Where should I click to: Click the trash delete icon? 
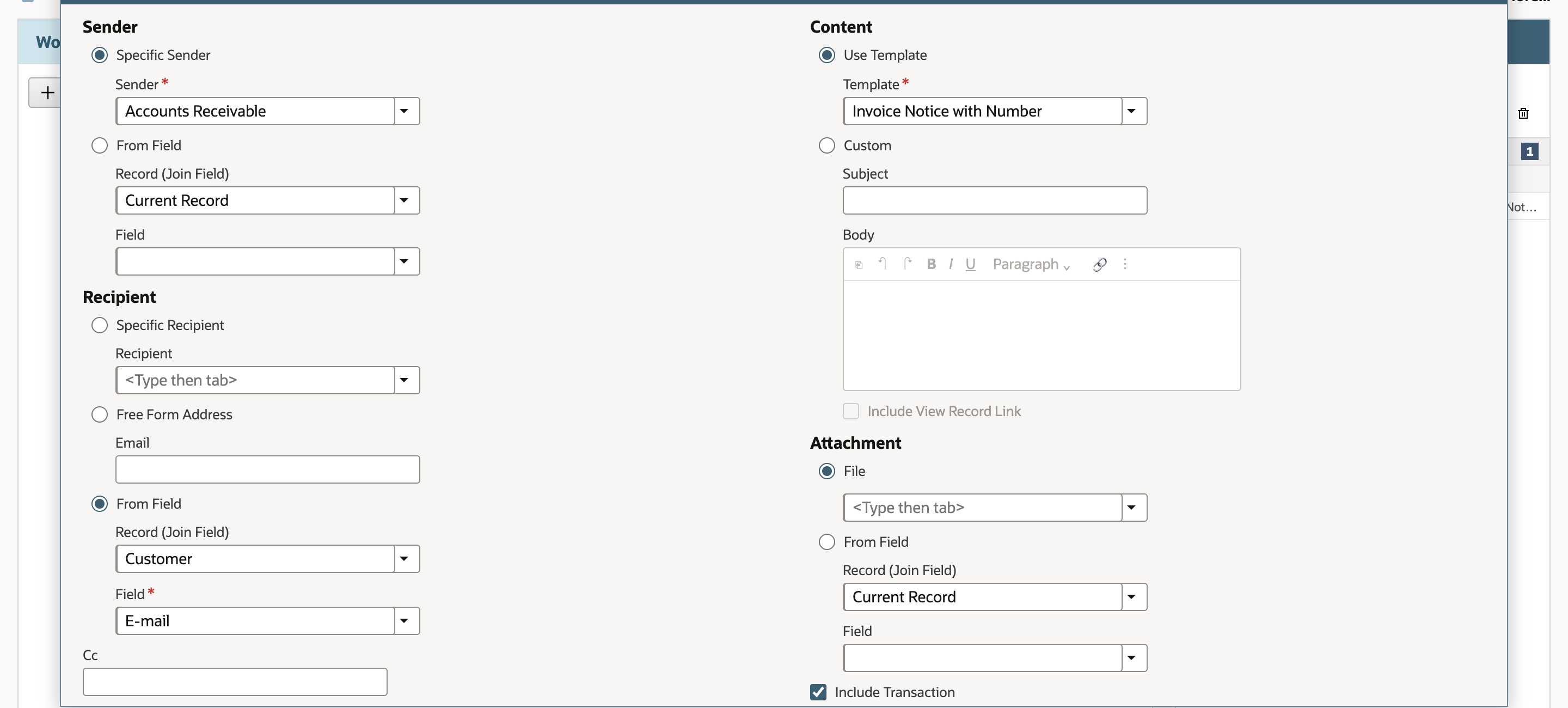(1523, 113)
